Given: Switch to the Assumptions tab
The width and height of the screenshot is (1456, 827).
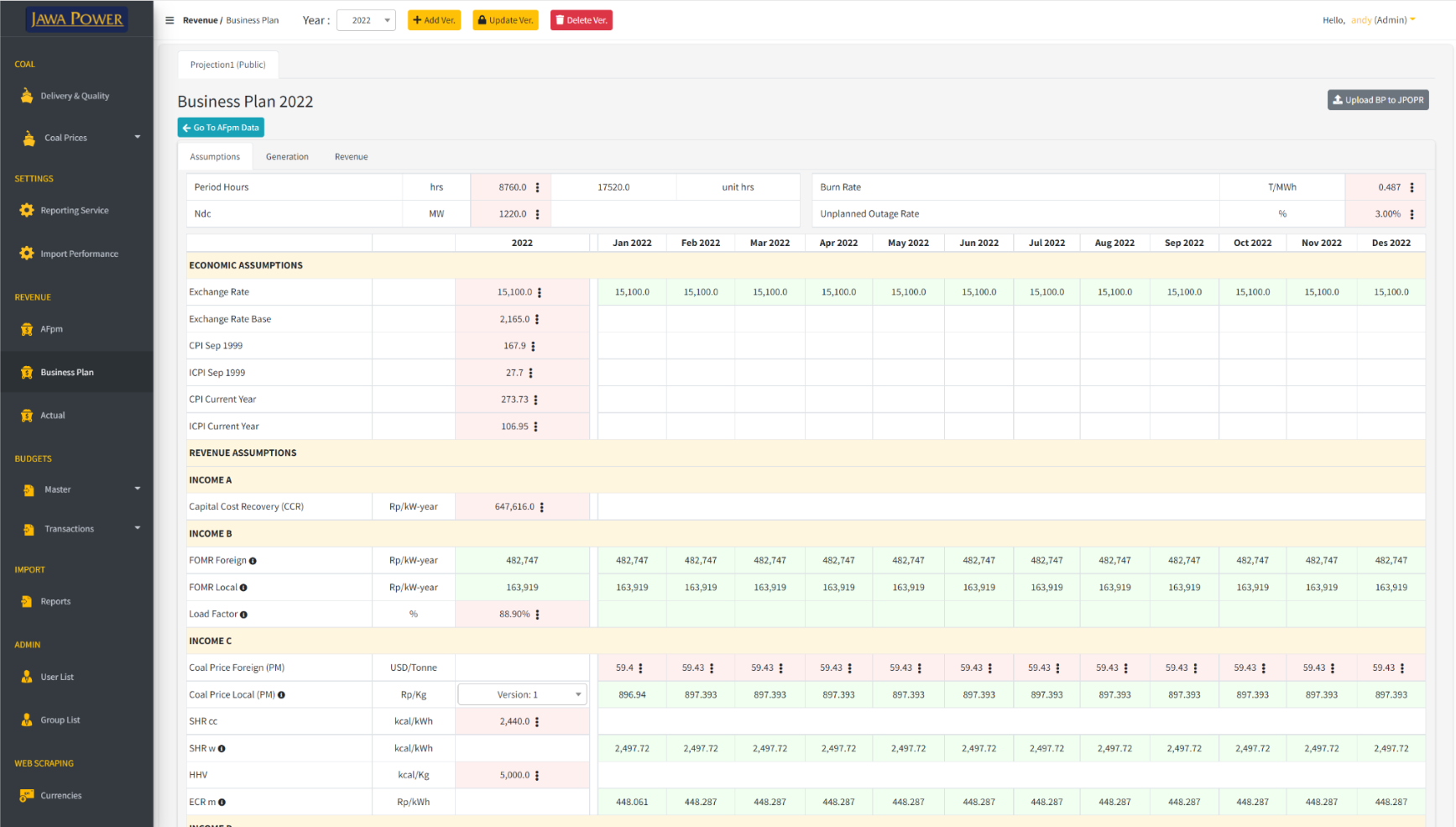Looking at the screenshot, I should [x=215, y=157].
